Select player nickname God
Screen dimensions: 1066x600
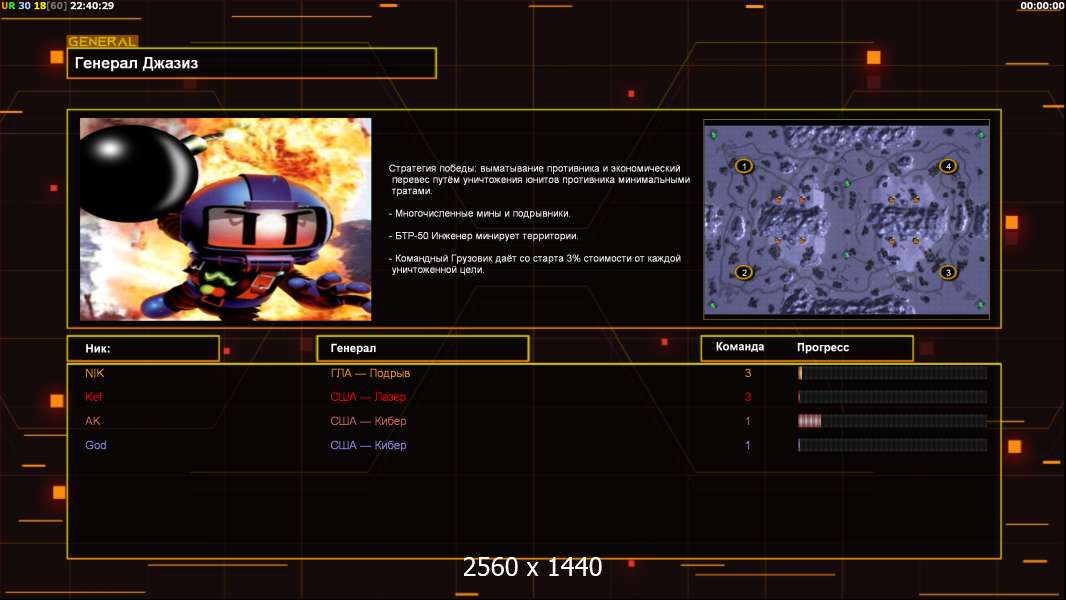tap(96, 445)
